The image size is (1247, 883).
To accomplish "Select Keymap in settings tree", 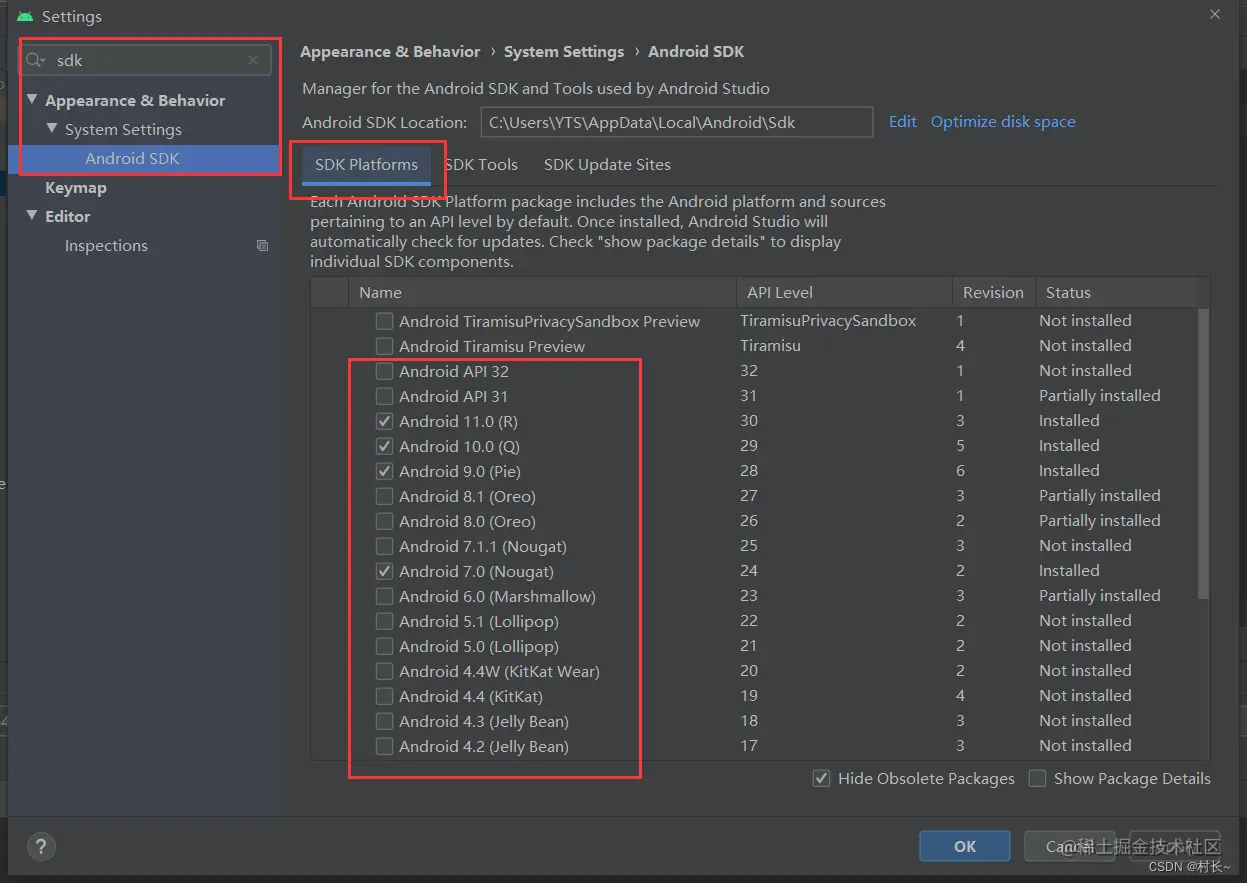I will 76,188.
